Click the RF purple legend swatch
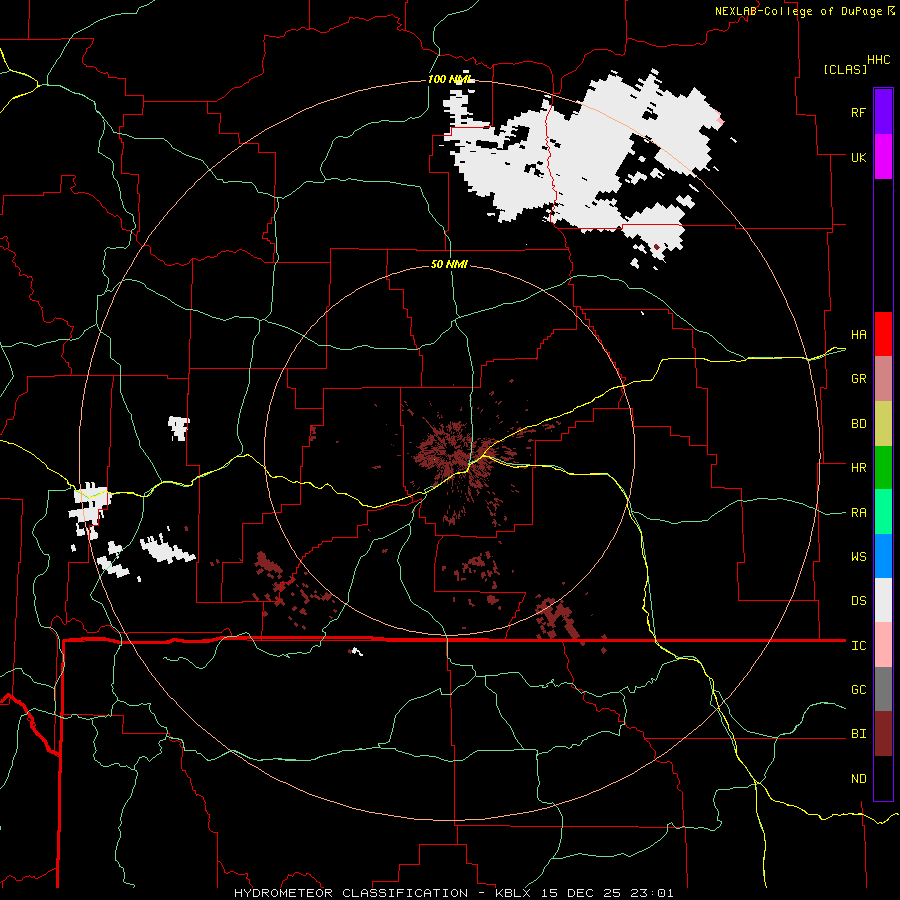Image resolution: width=900 pixels, height=900 pixels. coord(883,112)
